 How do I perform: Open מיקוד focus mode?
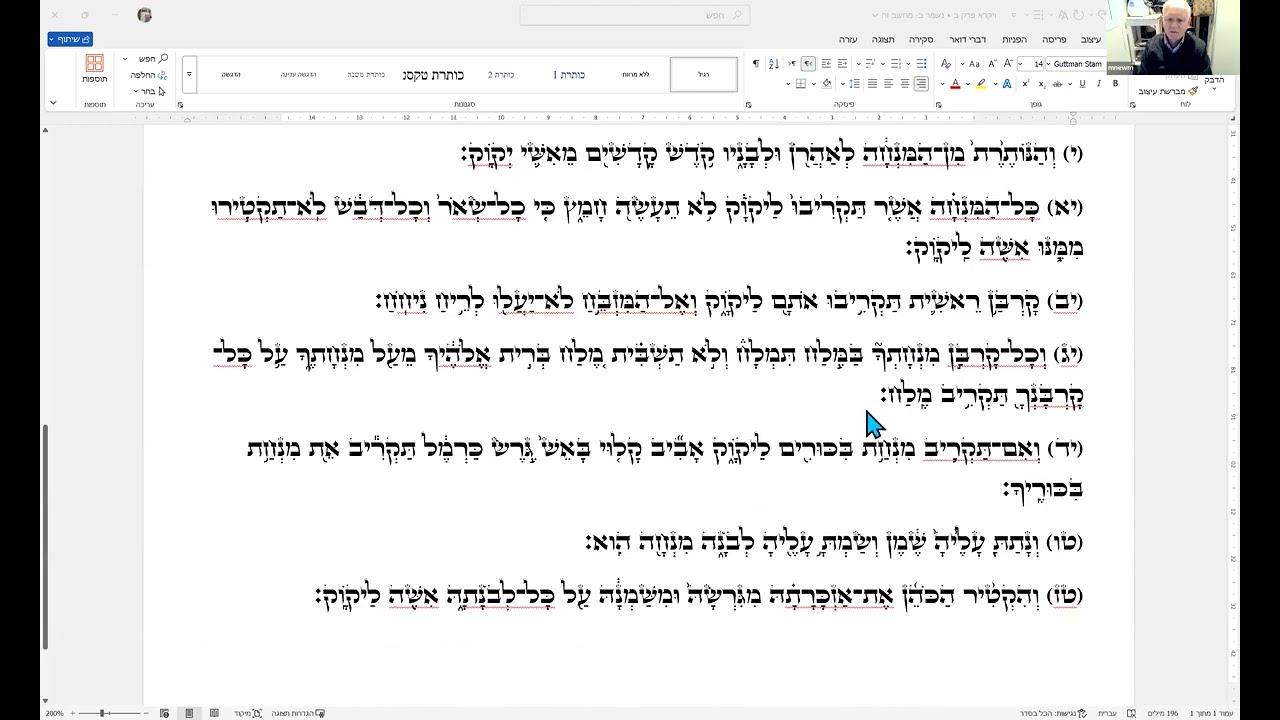[247, 713]
